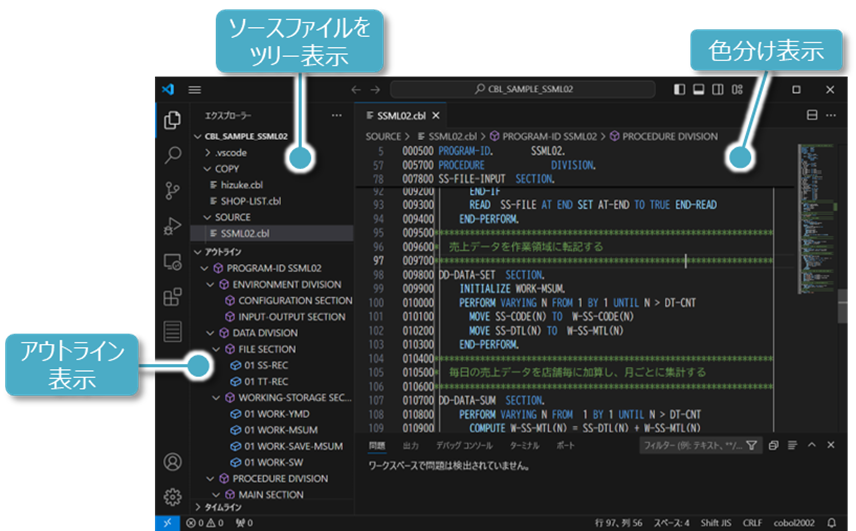Viewport: 856px width, 531px height.
Task: Expand the .vscode folder
Action: (x=232, y=152)
